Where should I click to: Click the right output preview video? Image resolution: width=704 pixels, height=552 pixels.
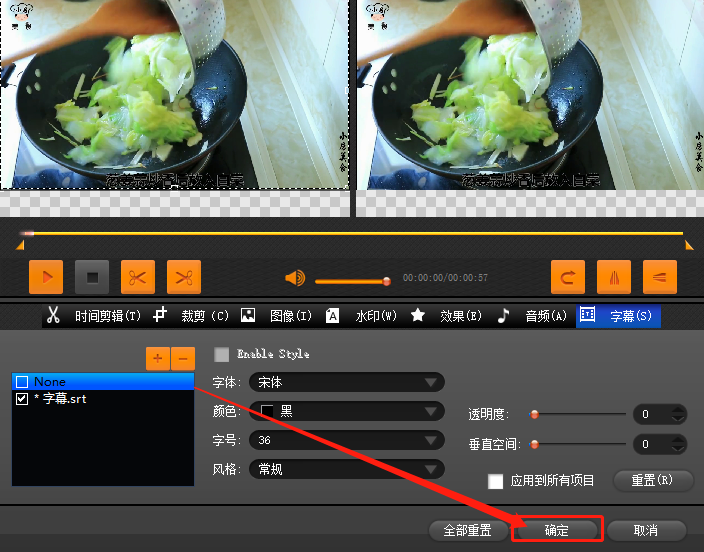[x=530, y=94]
